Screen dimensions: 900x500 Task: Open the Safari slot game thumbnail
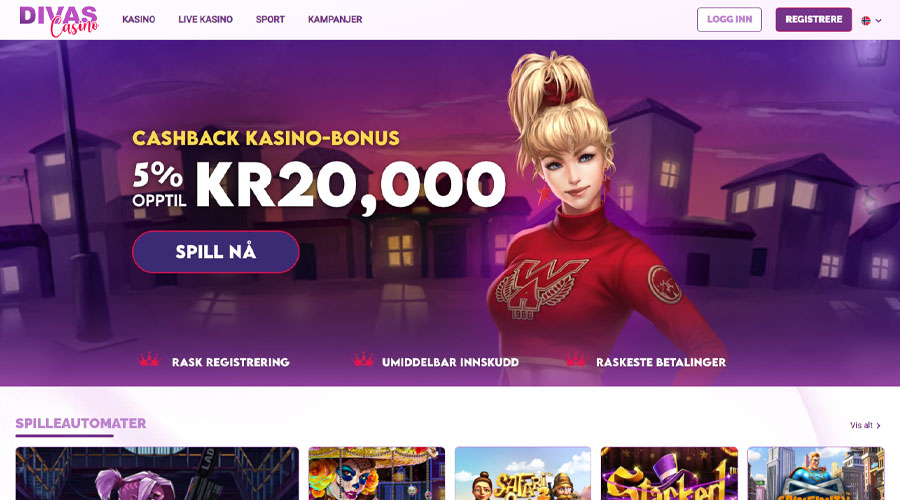pos(523,474)
